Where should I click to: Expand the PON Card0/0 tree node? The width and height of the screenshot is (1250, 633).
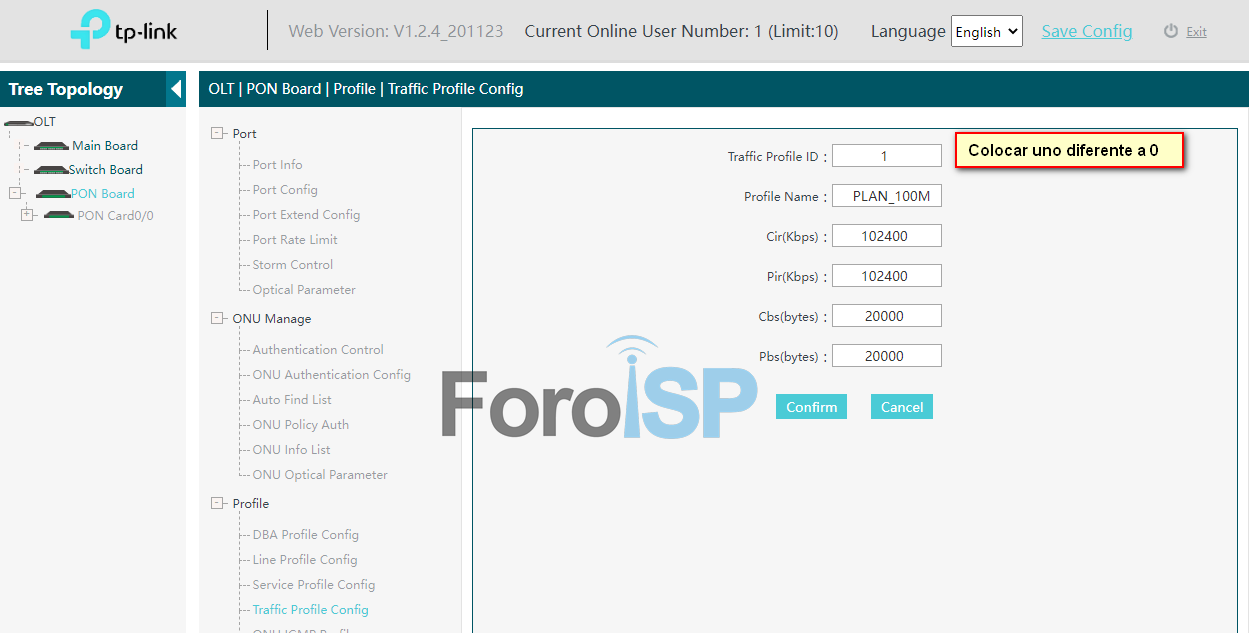coord(28,215)
